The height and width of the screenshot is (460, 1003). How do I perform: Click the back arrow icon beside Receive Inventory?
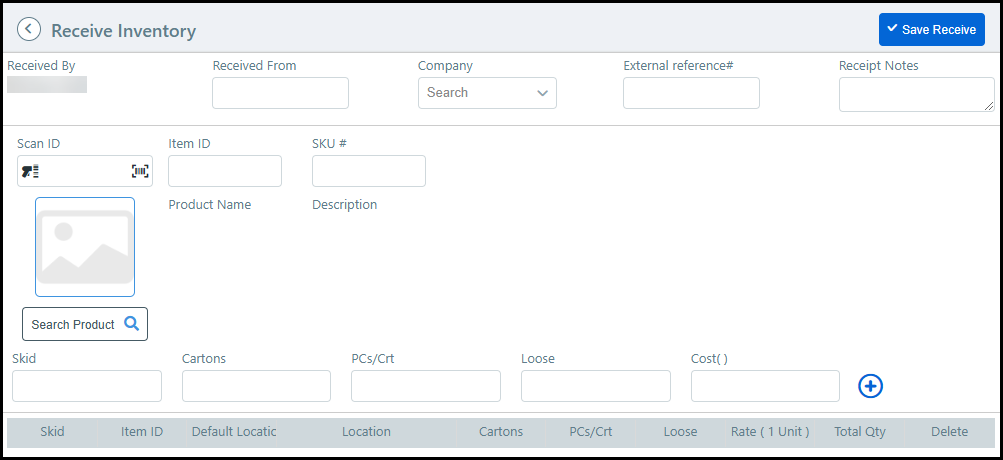(30, 30)
